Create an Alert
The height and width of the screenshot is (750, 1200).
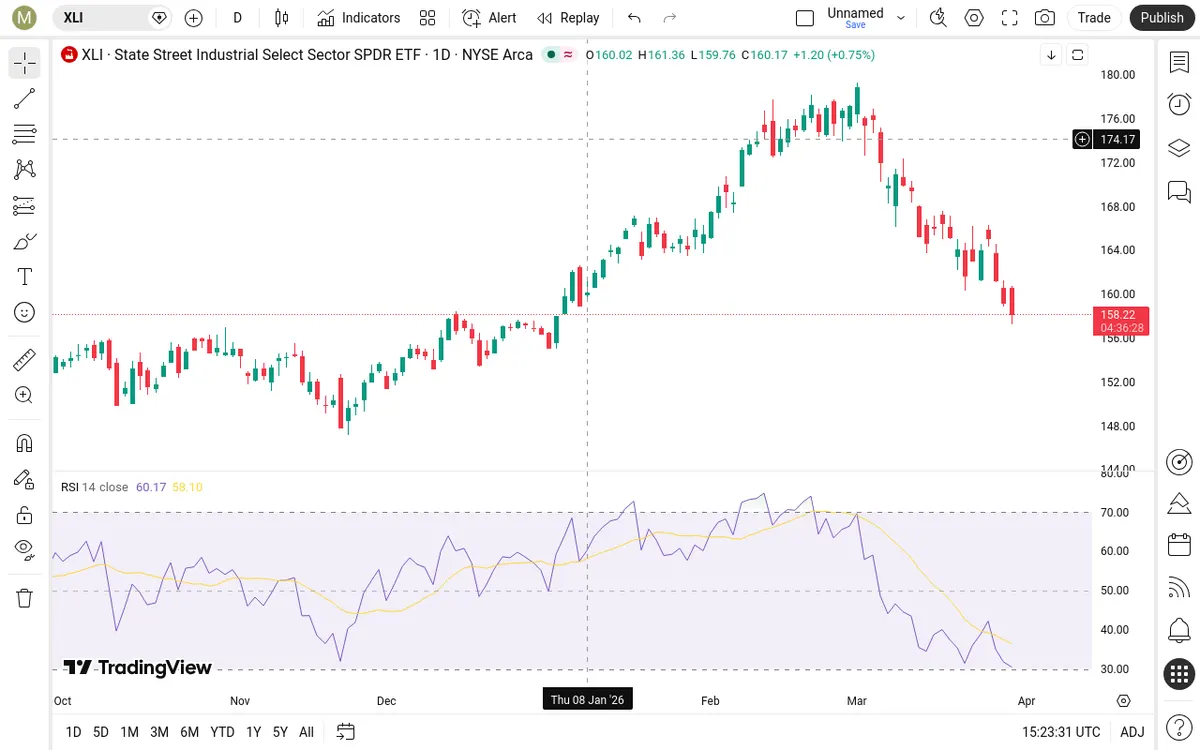point(489,18)
